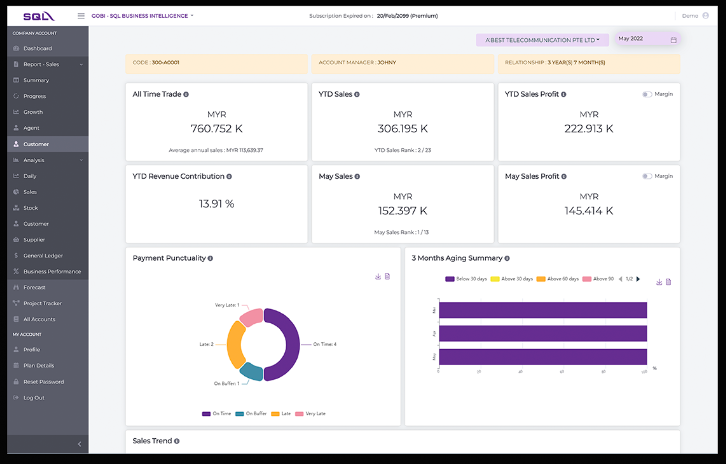Click the Profile icon under My Account

[16, 350]
